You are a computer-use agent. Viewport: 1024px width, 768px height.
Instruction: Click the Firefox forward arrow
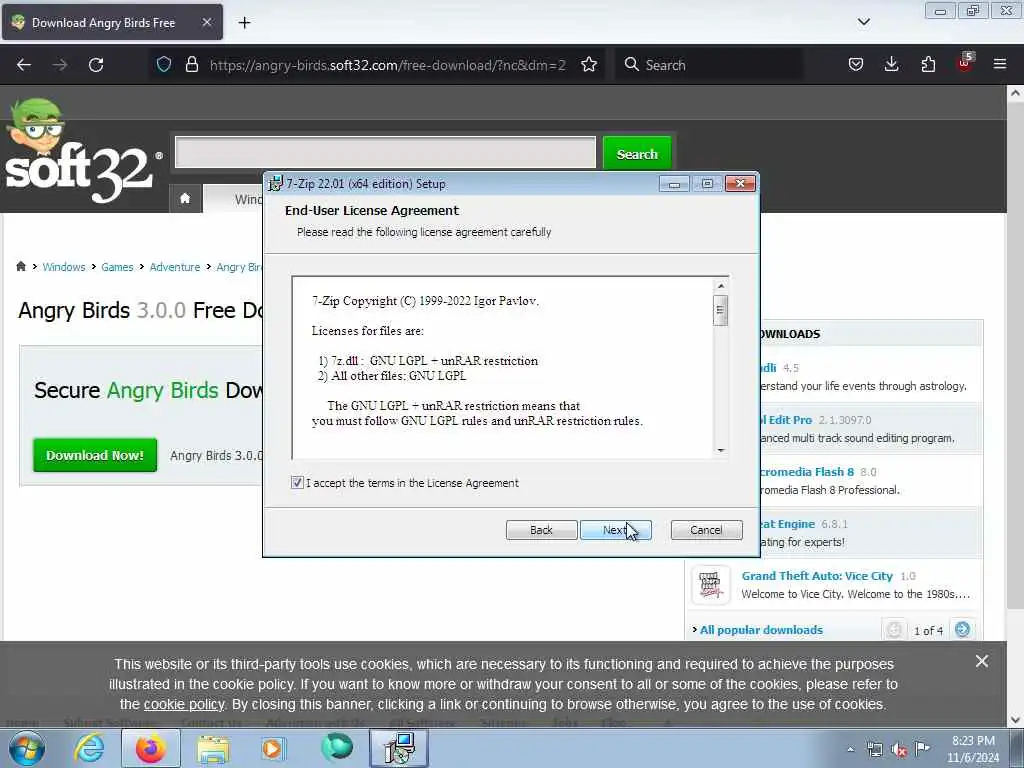59,65
